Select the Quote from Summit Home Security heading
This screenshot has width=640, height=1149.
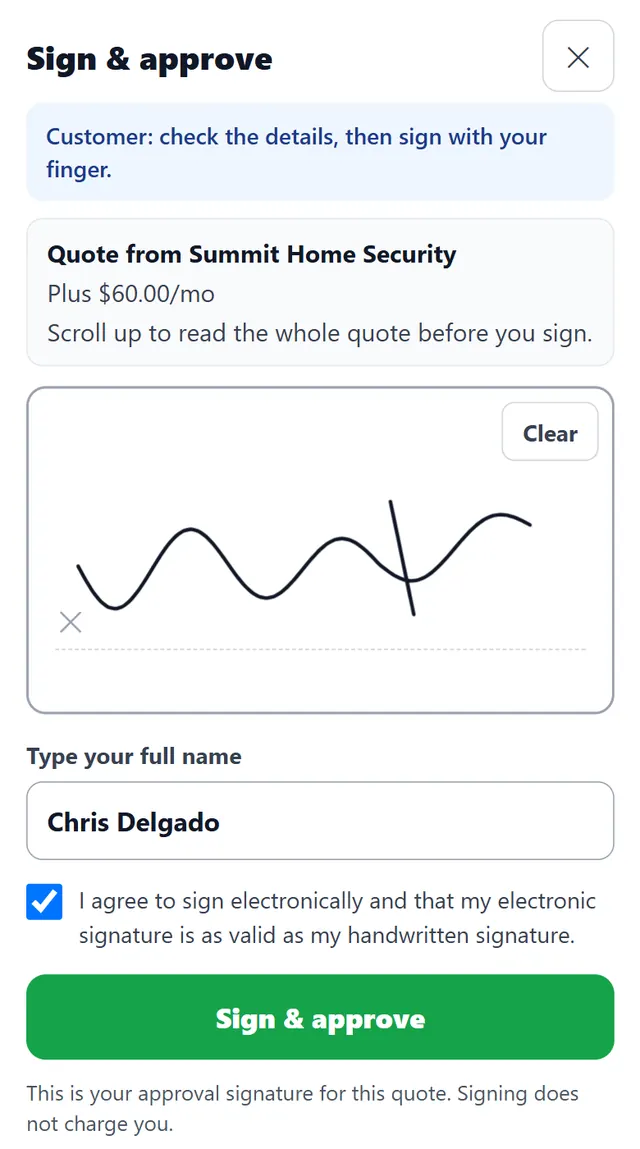pyautogui.click(x=251, y=254)
